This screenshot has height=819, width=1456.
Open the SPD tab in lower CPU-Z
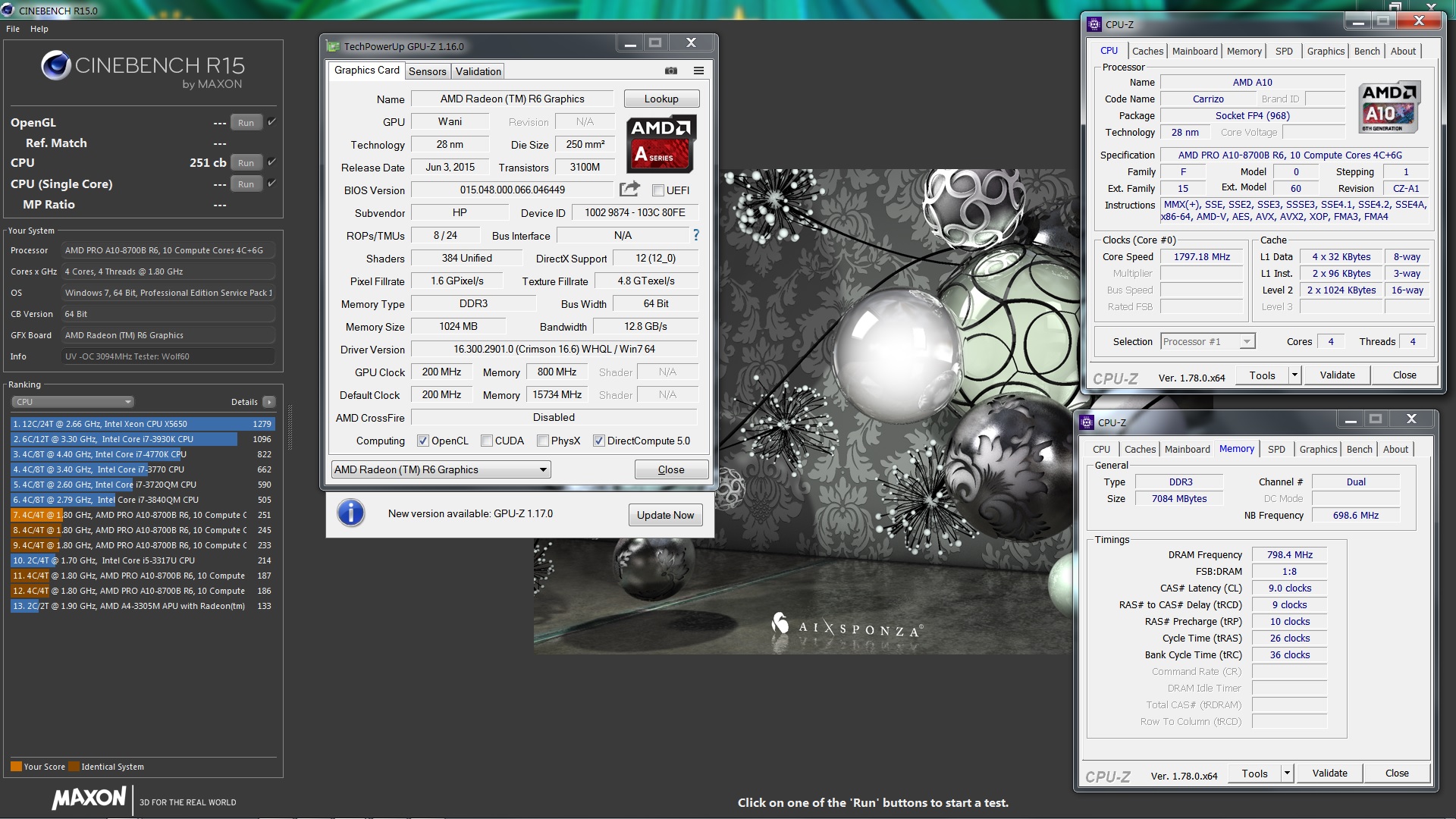(x=1276, y=449)
